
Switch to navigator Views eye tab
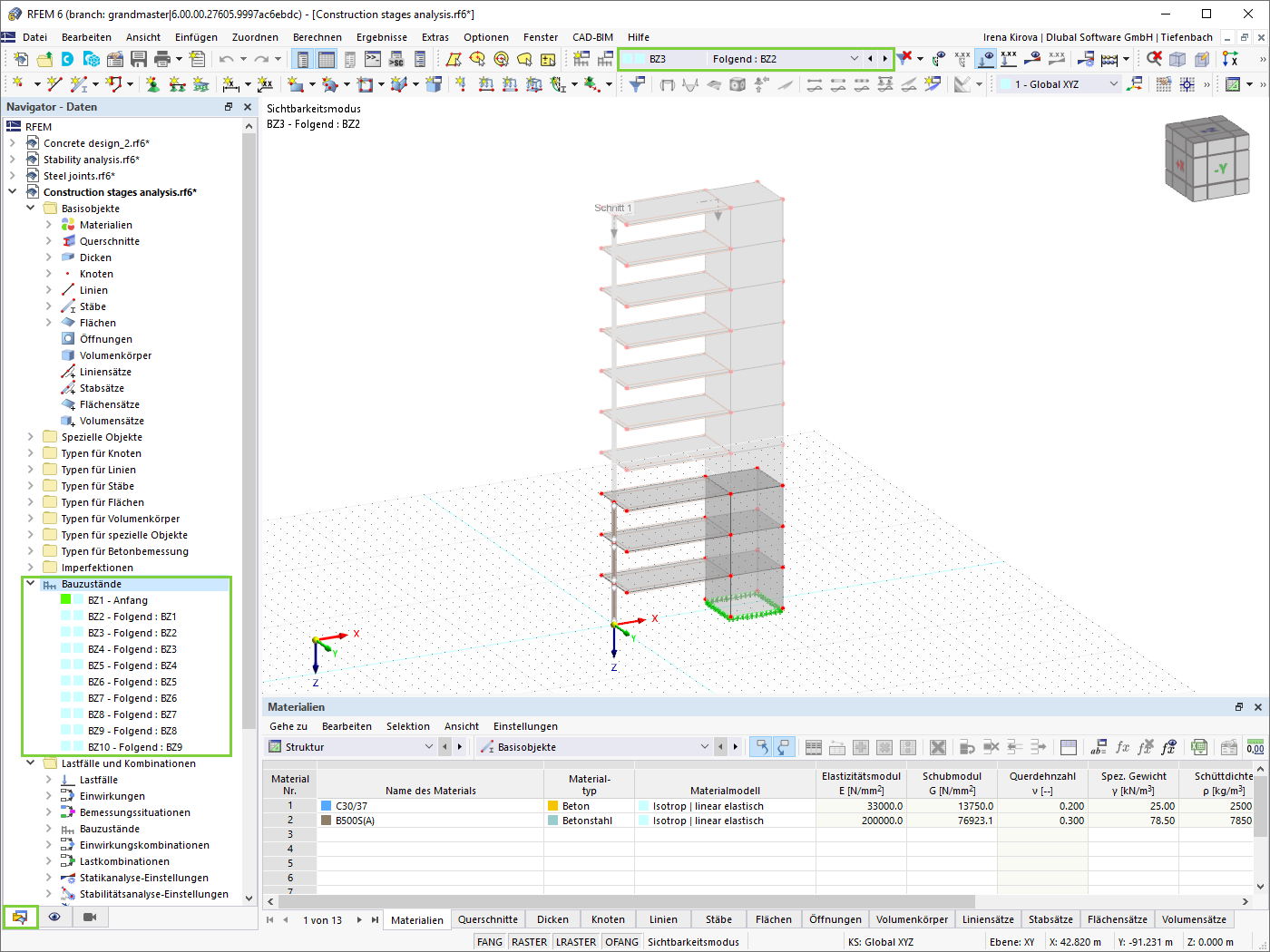(x=54, y=917)
